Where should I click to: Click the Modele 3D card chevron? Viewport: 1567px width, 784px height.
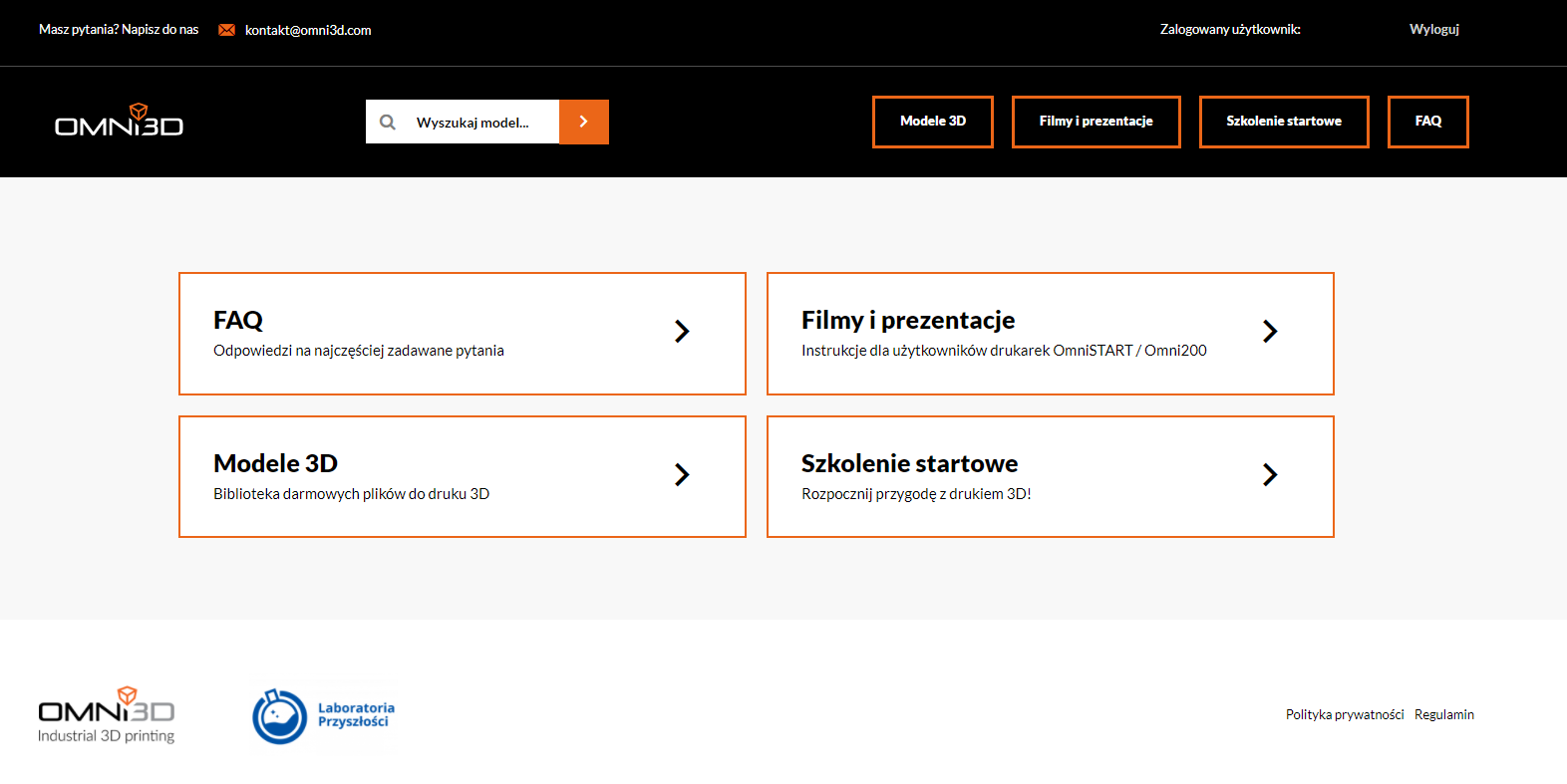tap(682, 474)
